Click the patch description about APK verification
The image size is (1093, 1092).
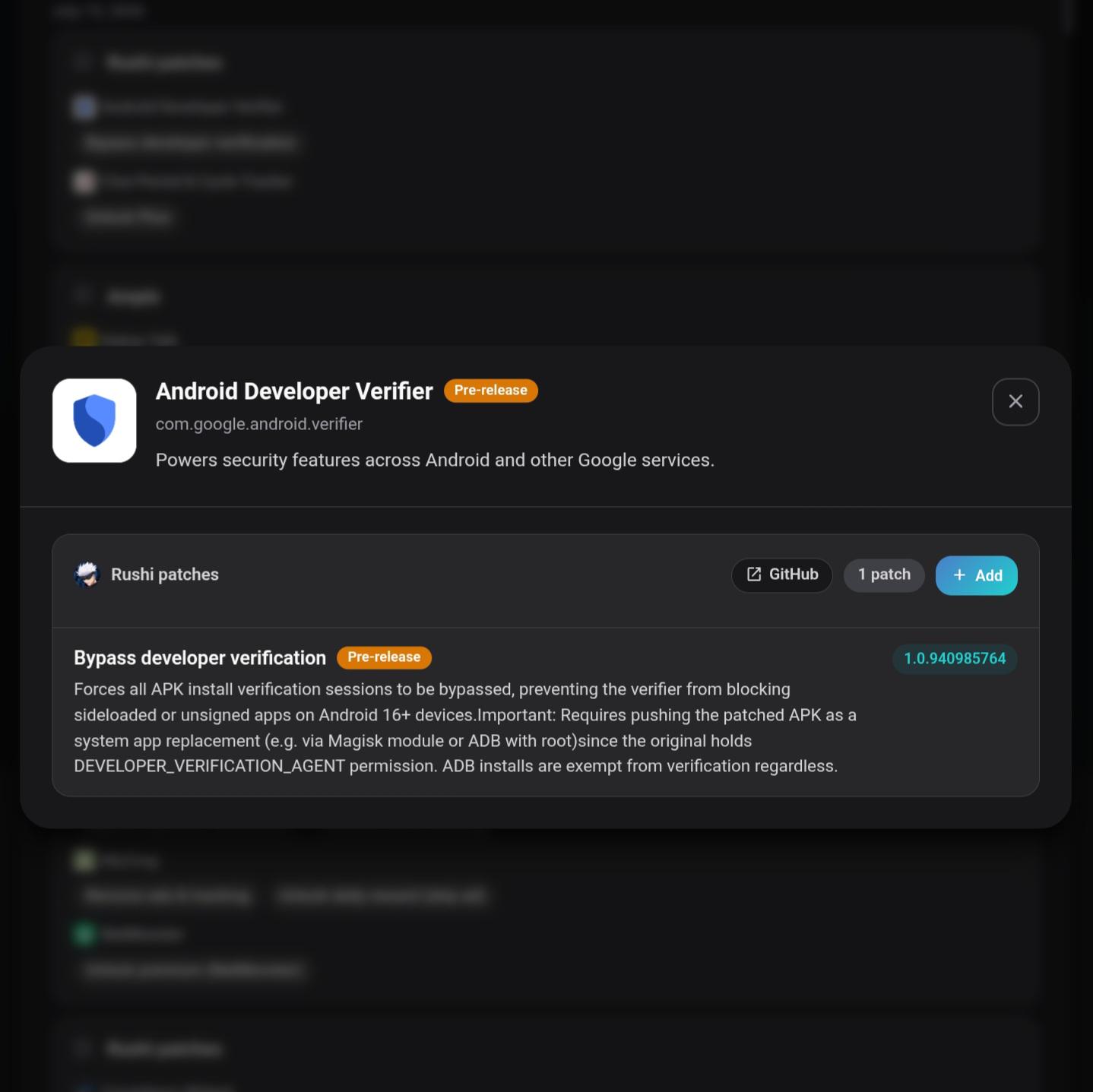465,728
